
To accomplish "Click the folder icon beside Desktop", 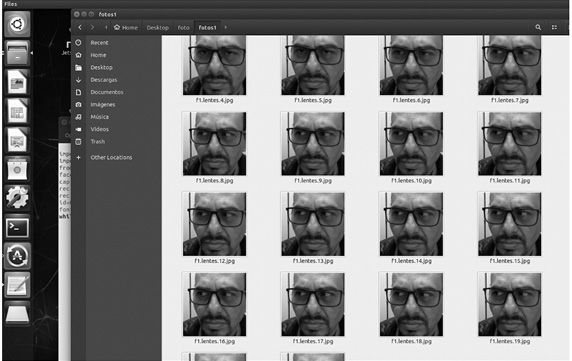I will pos(78,67).
